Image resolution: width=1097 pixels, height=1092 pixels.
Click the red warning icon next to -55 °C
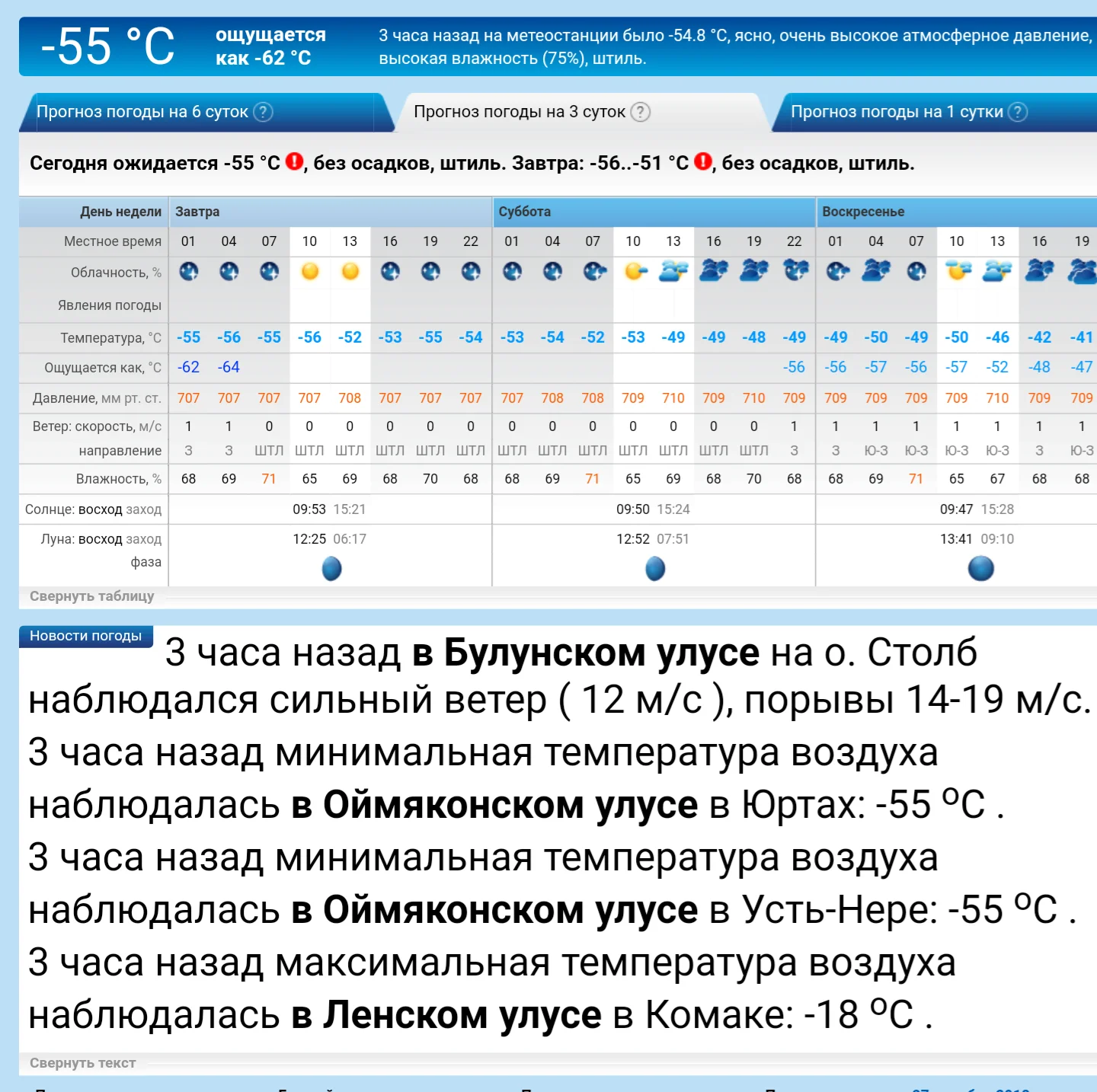point(293,161)
